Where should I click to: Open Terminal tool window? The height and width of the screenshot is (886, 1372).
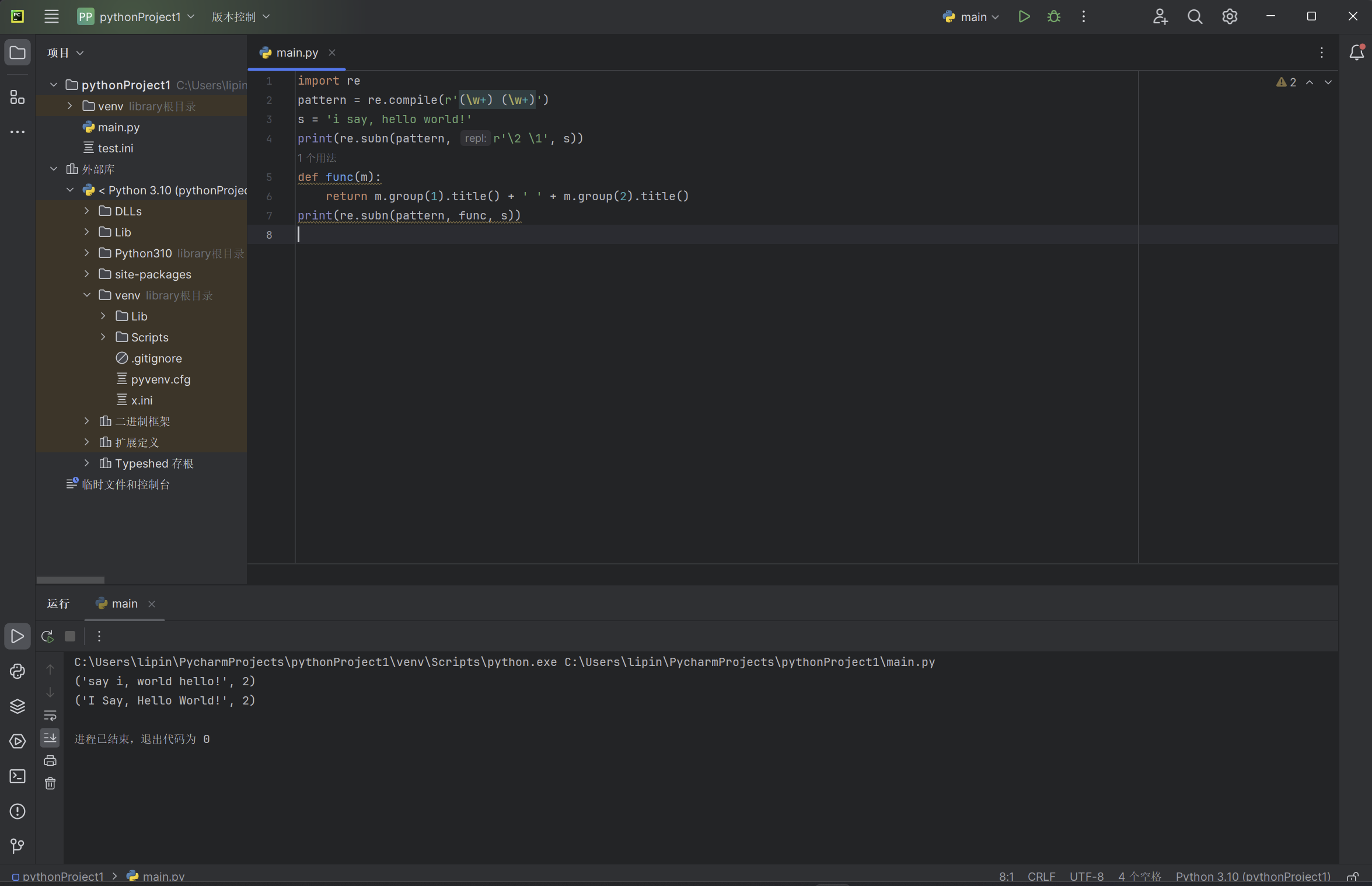pos(18,776)
